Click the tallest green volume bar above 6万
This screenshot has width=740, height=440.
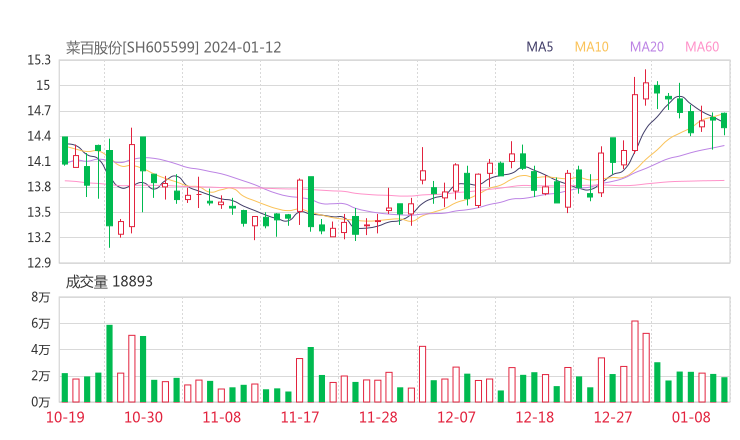[109, 364]
